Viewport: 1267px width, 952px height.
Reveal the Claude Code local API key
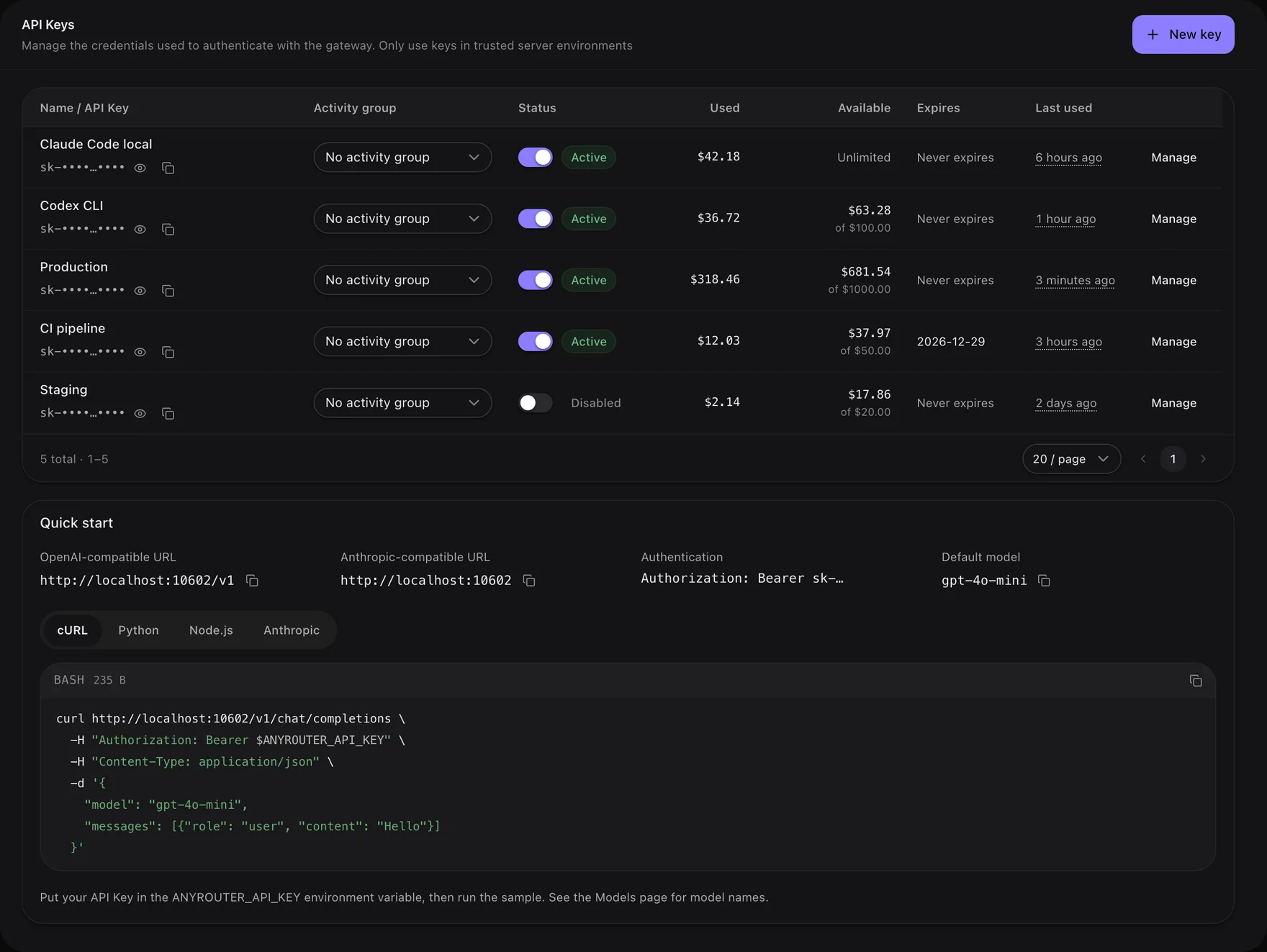tap(140, 168)
